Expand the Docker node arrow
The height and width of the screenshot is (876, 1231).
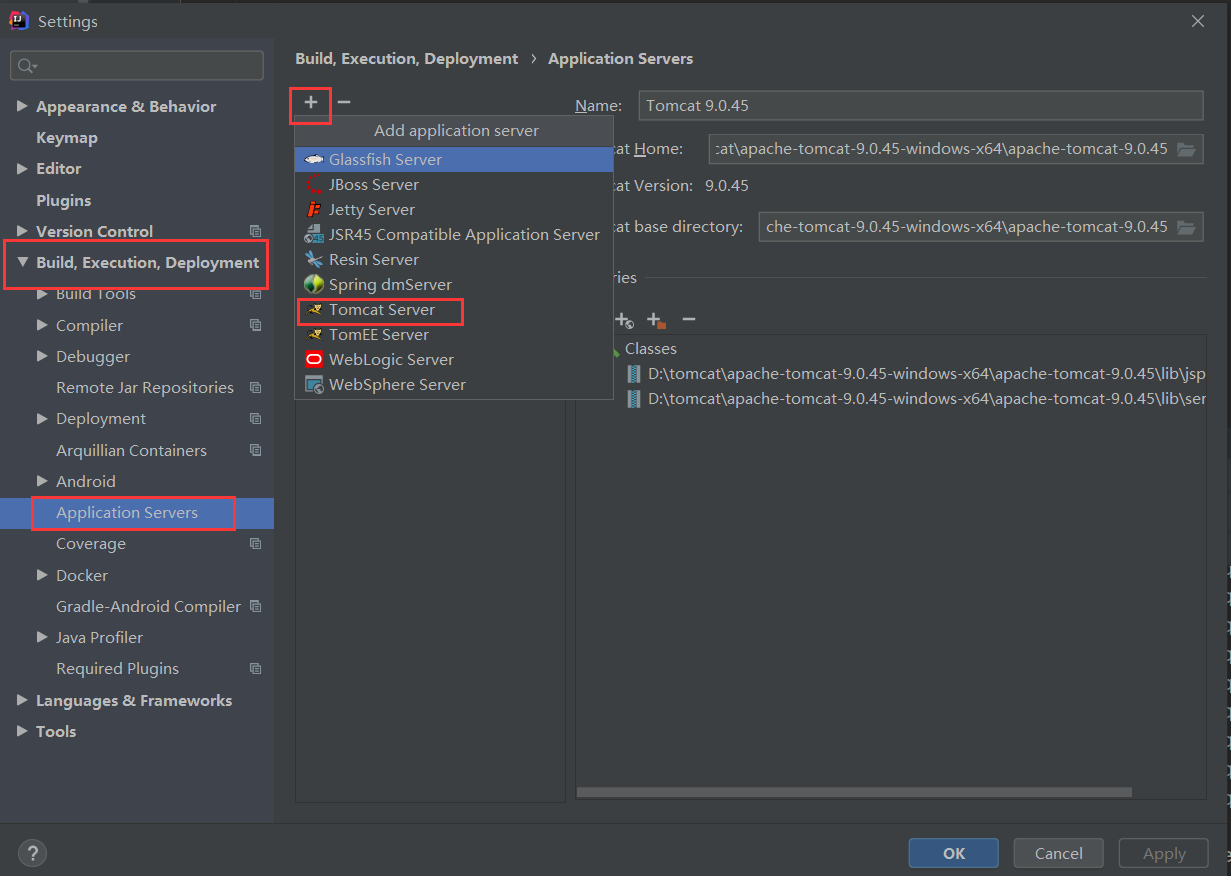(x=42, y=575)
